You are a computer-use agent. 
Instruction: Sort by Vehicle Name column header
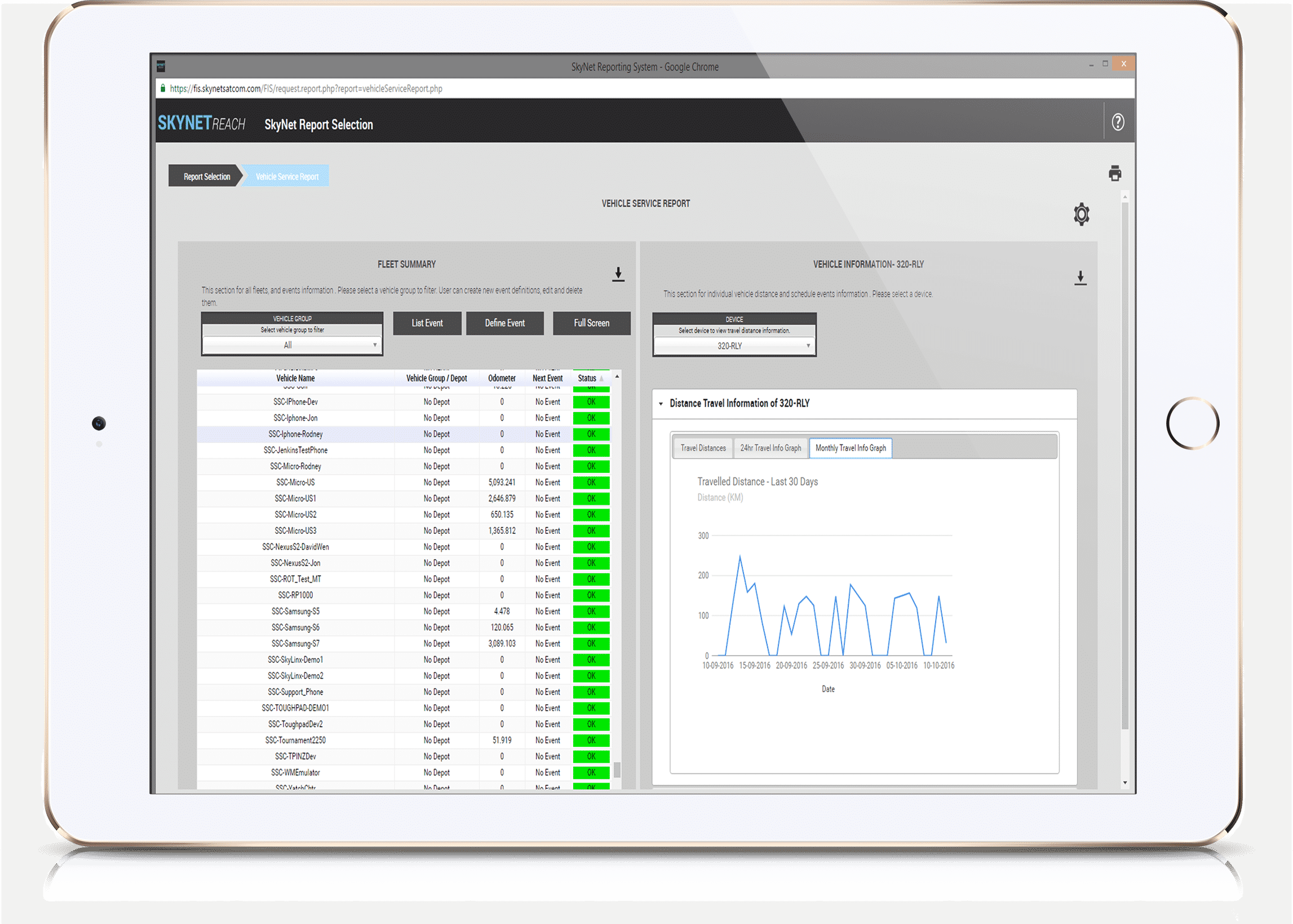[x=295, y=378]
